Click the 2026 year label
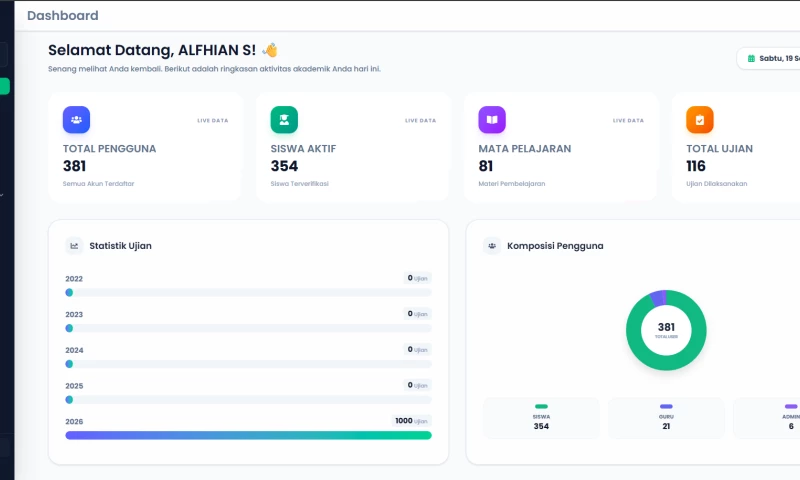Screen dimensions: 800x480 point(74,422)
